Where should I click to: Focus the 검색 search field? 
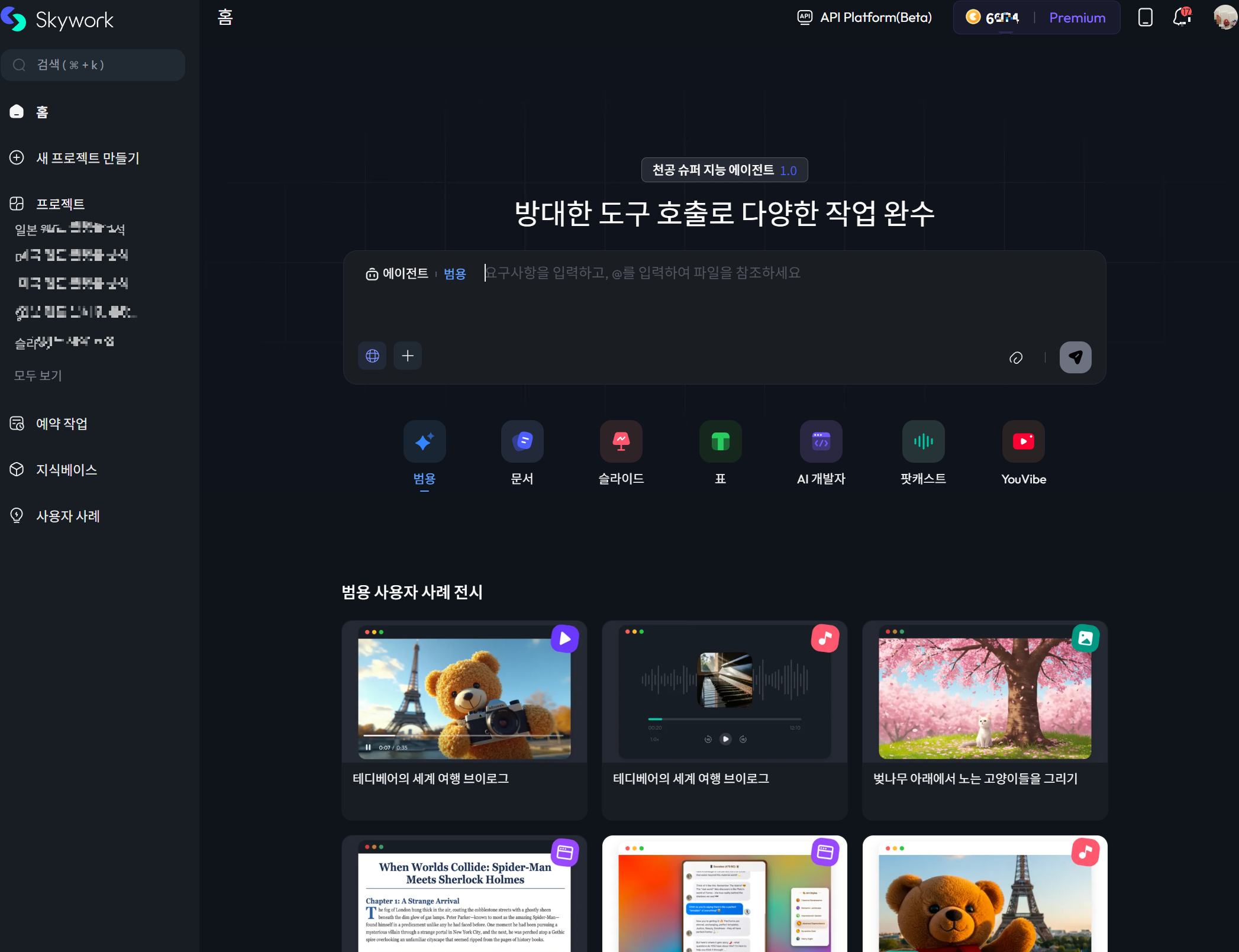(93, 65)
